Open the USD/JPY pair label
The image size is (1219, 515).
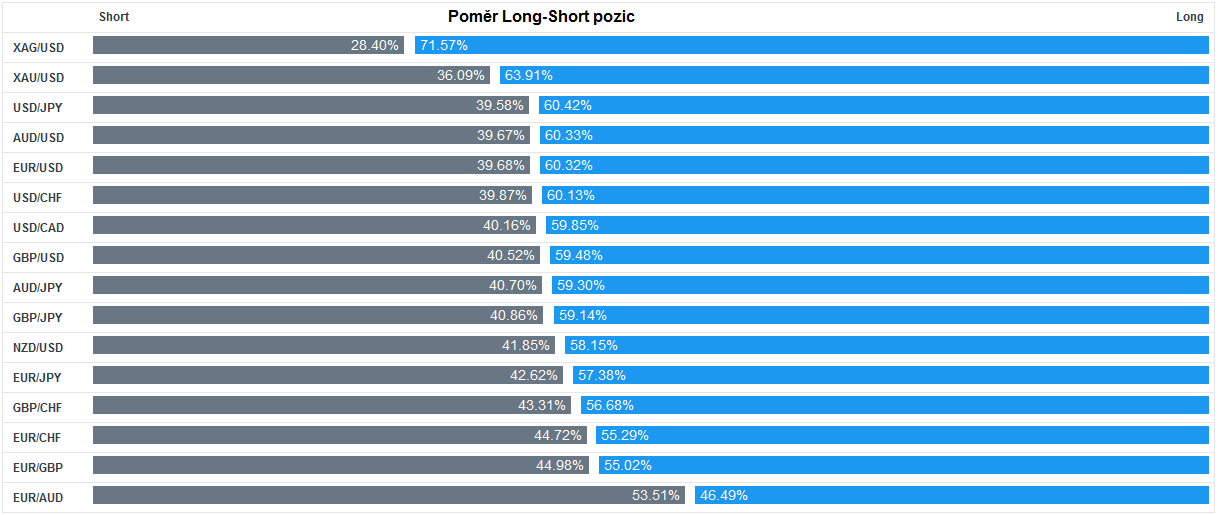point(38,107)
